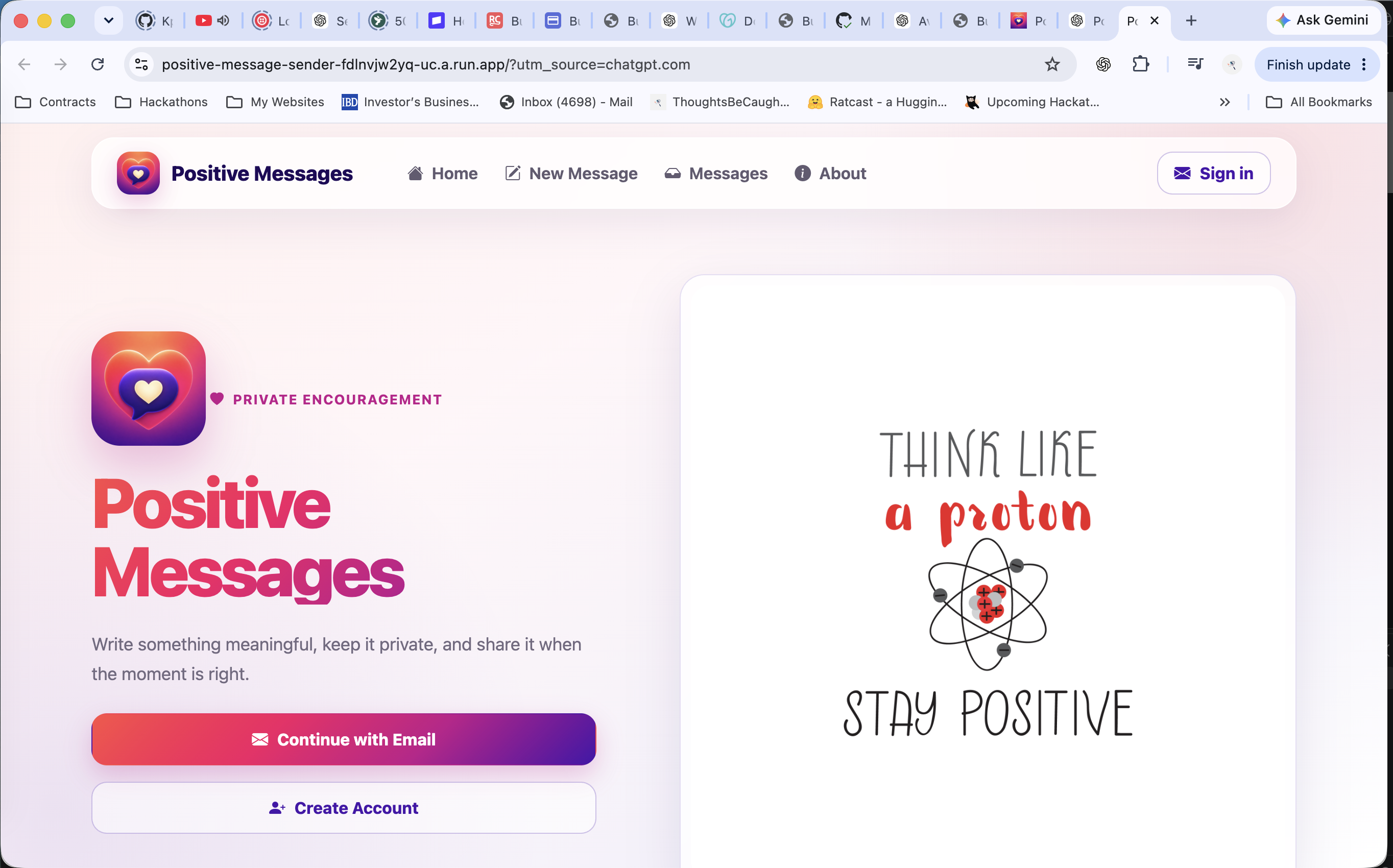Open Chrome menu three-dots icon
The height and width of the screenshot is (868, 1393).
click(1364, 64)
